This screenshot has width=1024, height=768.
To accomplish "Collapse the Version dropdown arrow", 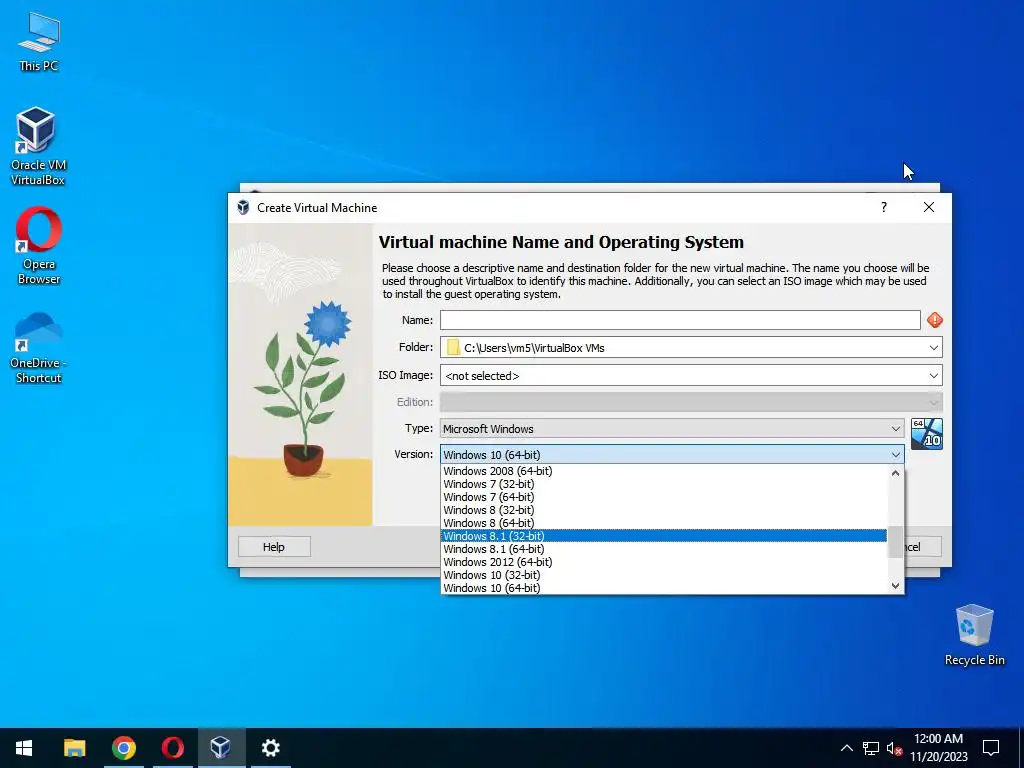I will click(895, 455).
